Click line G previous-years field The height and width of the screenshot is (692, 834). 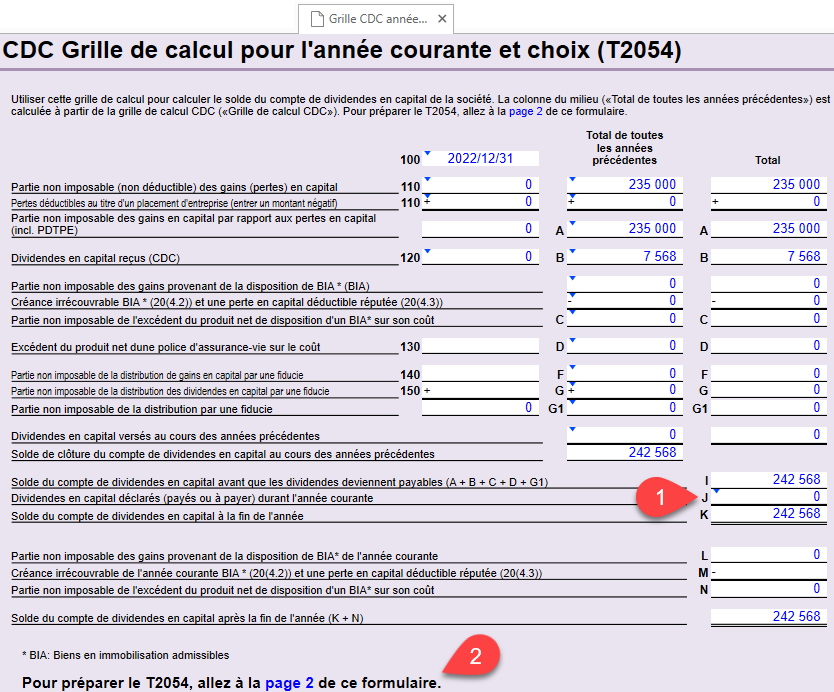click(x=625, y=390)
